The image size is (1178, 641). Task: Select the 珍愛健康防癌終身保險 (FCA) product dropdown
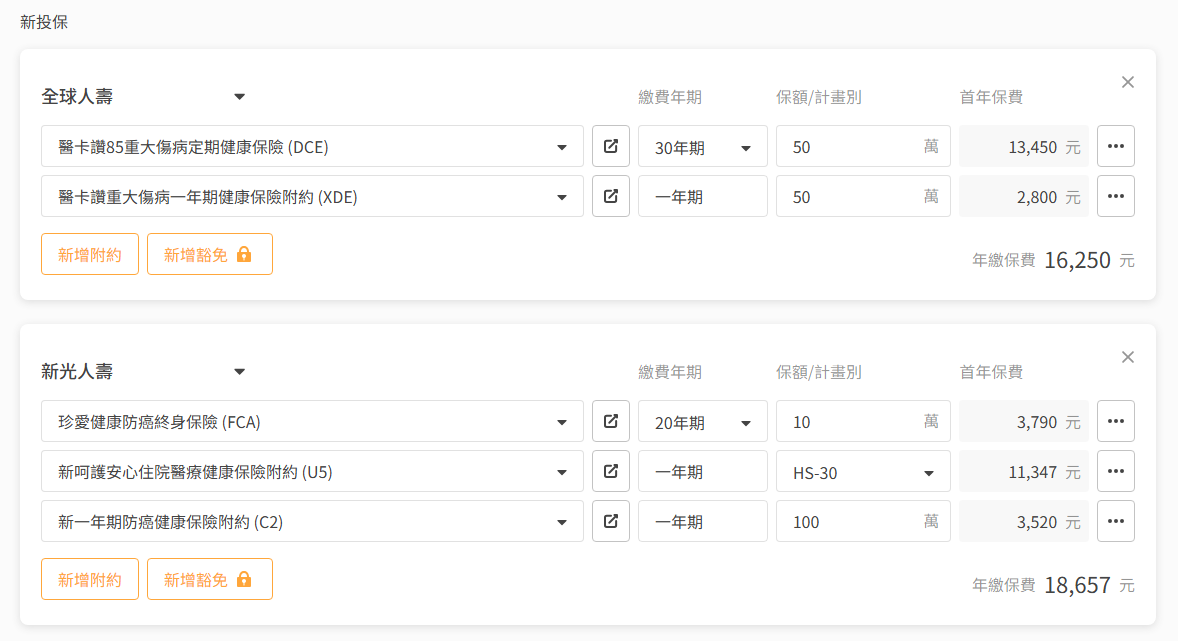pyautogui.click(x=312, y=422)
